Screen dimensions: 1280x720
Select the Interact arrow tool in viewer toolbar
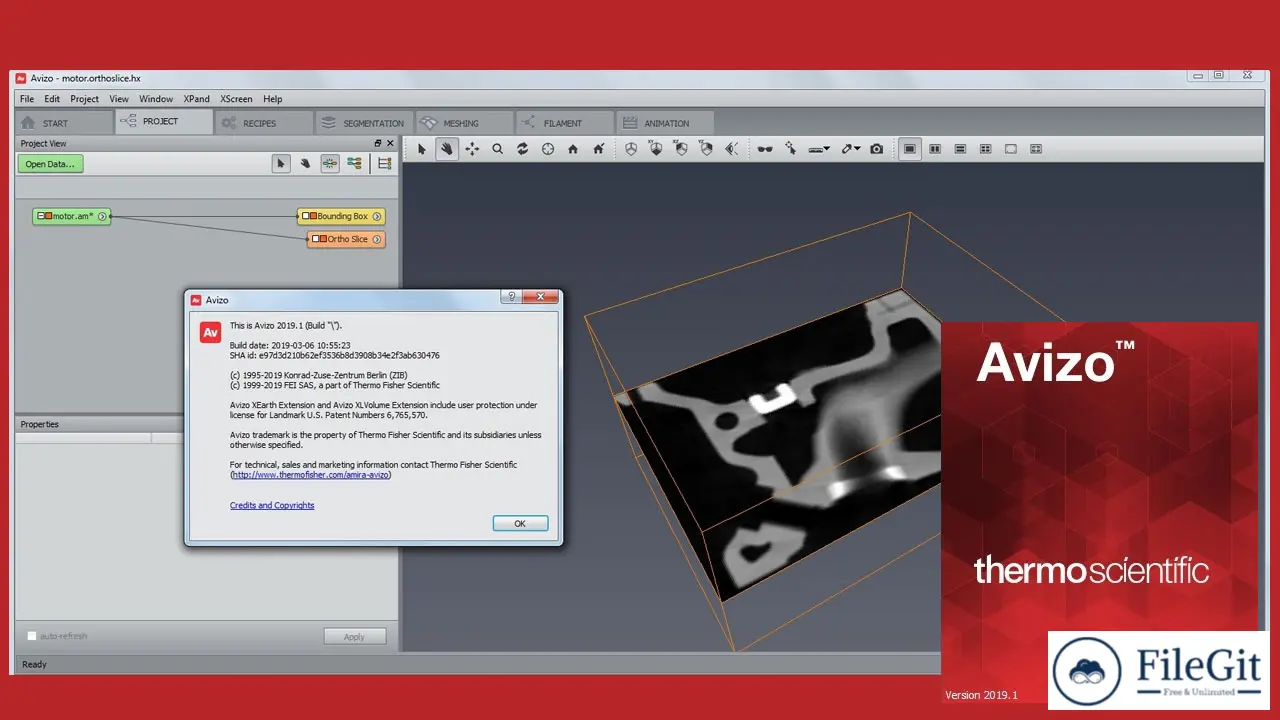coord(422,149)
